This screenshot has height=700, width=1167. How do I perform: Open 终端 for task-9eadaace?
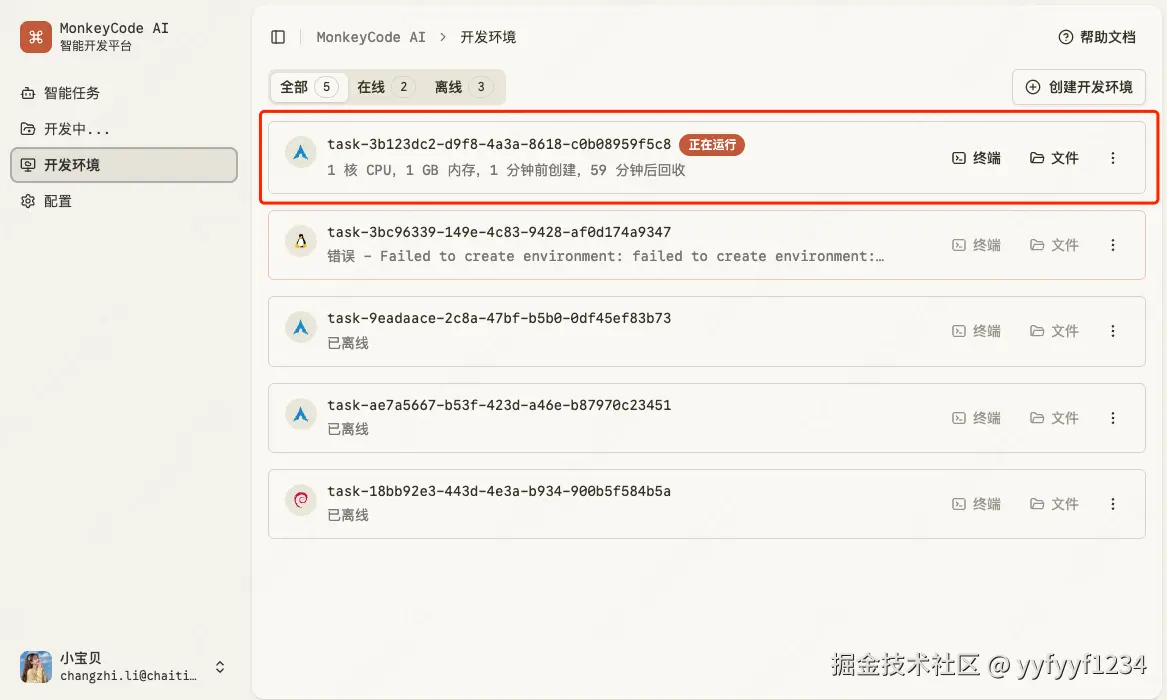976,331
